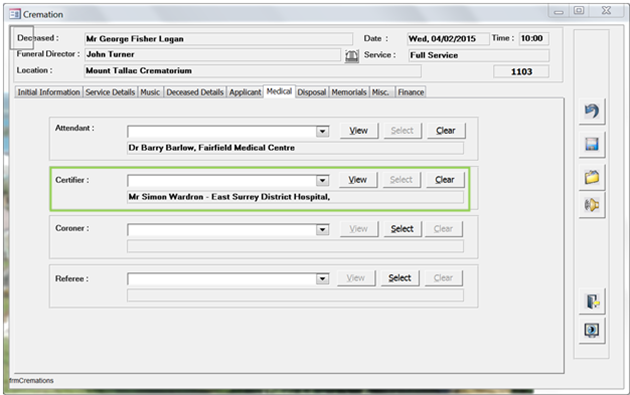Open the Deceased Details tab
The width and height of the screenshot is (630, 395).
click(x=195, y=92)
